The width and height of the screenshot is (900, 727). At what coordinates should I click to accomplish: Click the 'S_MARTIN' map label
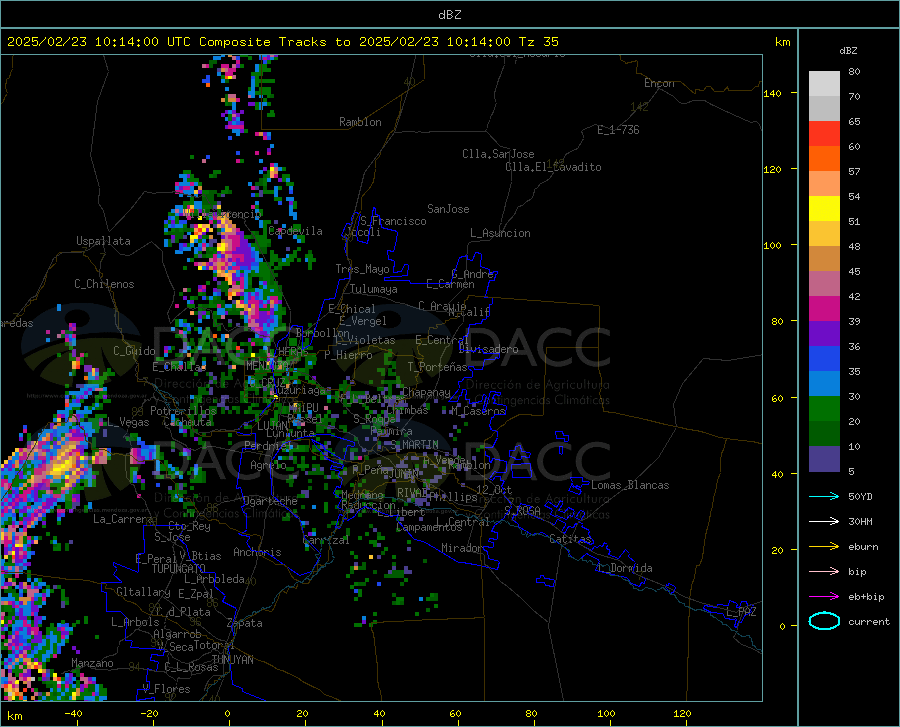tap(414, 445)
